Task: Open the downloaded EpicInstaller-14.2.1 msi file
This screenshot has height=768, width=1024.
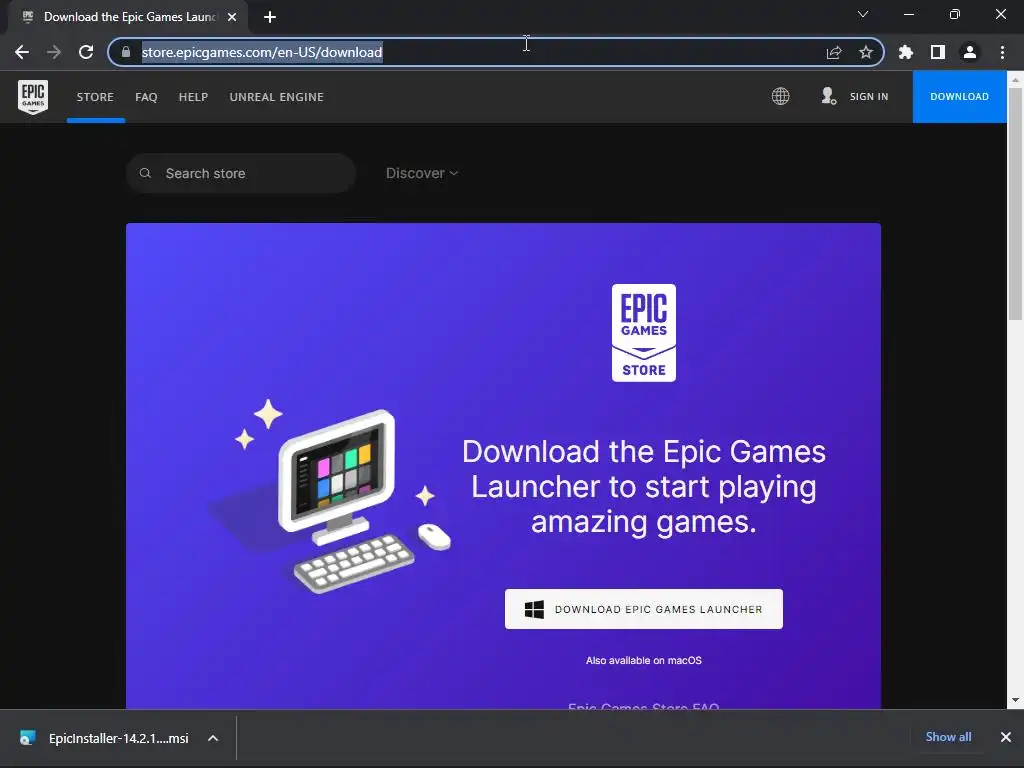Action: tap(118, 738)
